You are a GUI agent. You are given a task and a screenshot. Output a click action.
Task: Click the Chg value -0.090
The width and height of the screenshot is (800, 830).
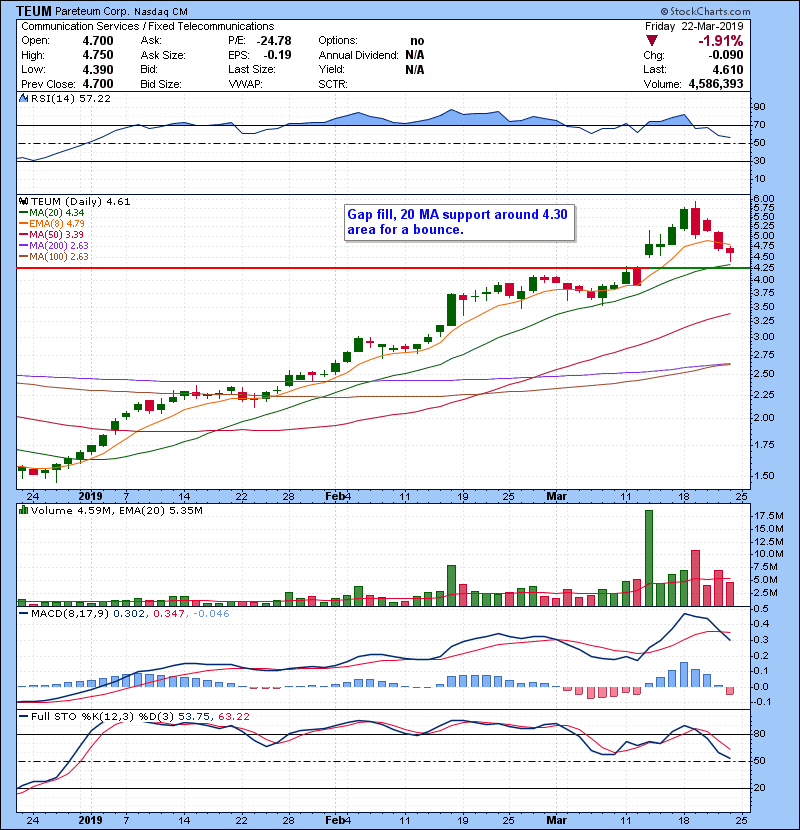click(x=726, y=55)
